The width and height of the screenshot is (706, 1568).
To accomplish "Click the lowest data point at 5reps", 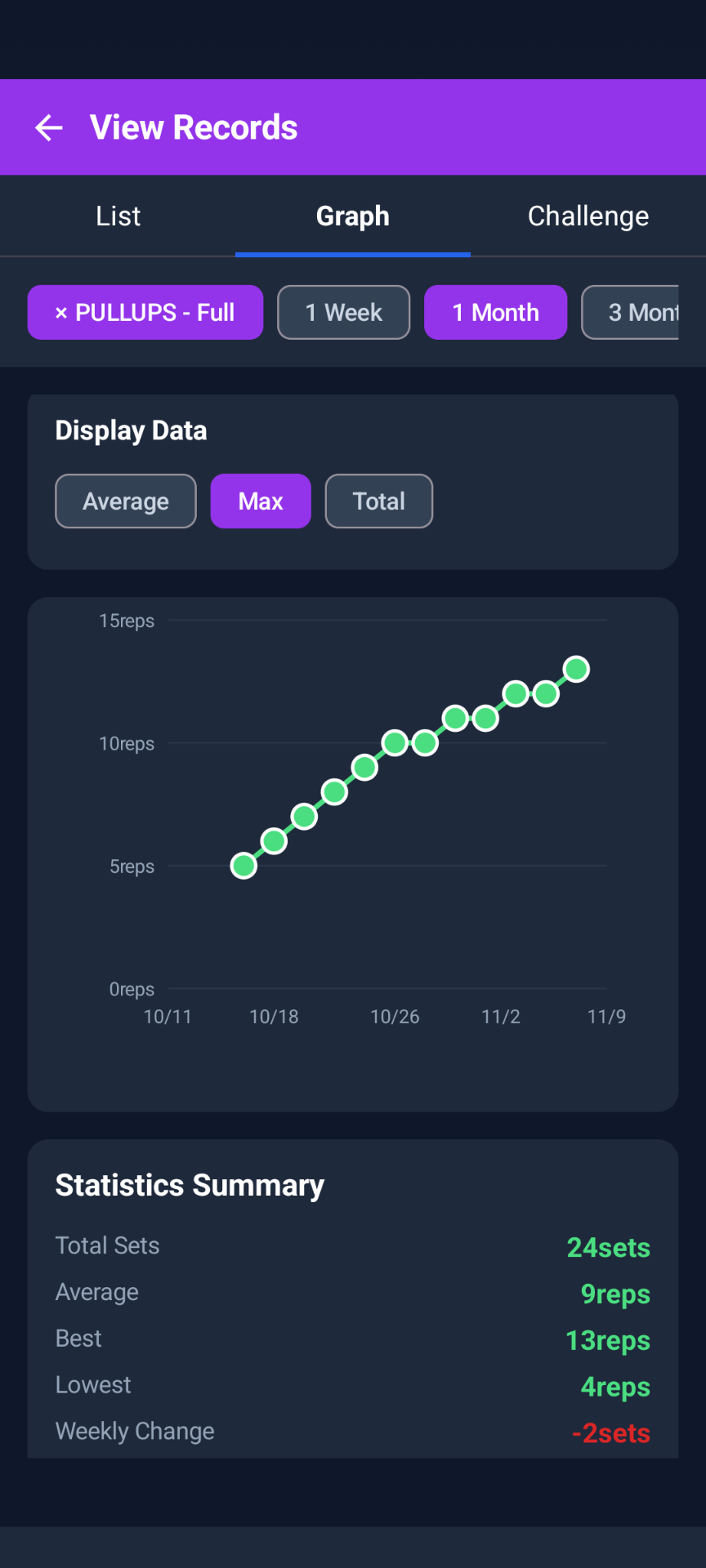I will click(x=244, y=866).
